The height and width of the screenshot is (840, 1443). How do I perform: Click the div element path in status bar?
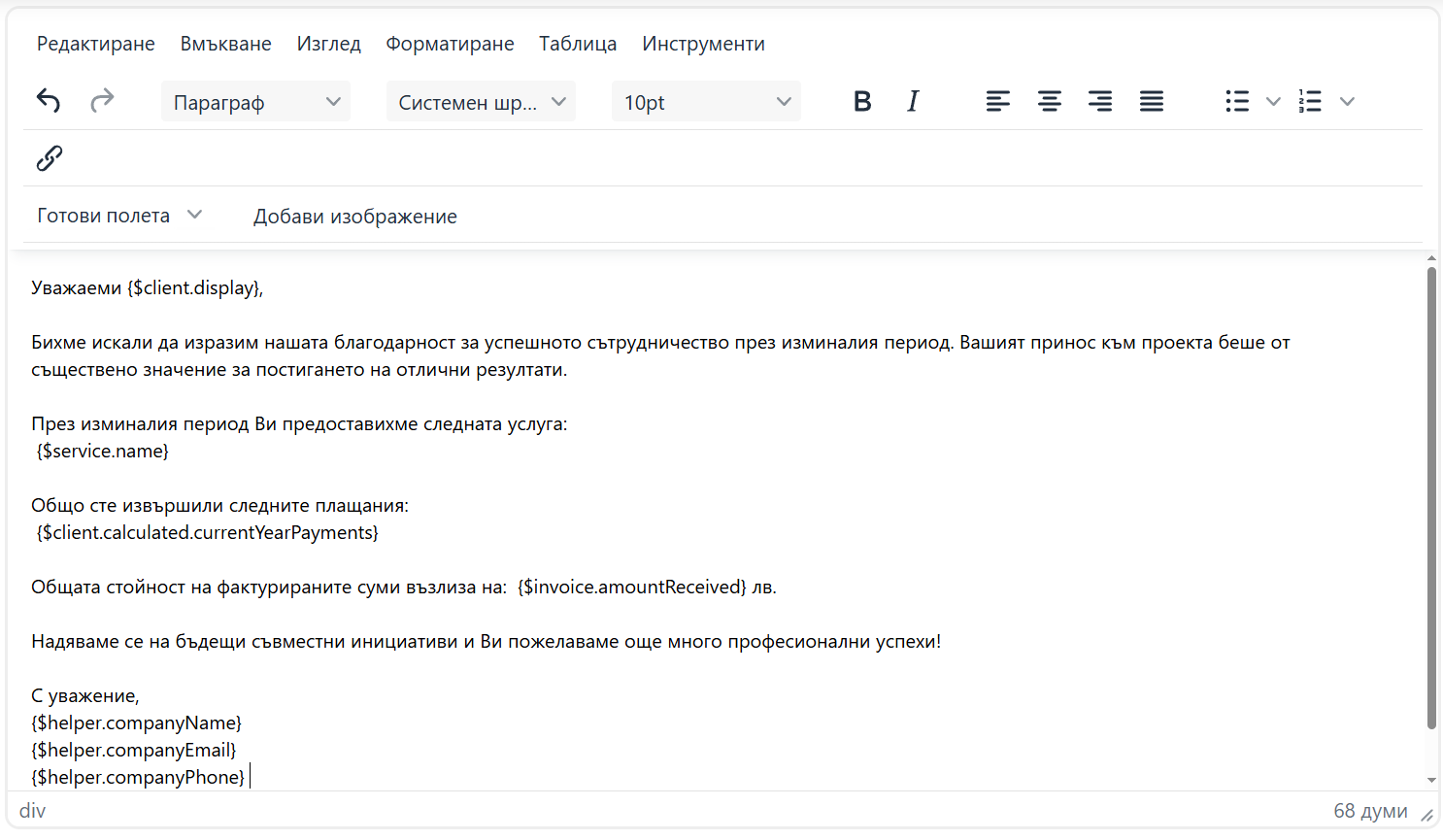point(32,811)
